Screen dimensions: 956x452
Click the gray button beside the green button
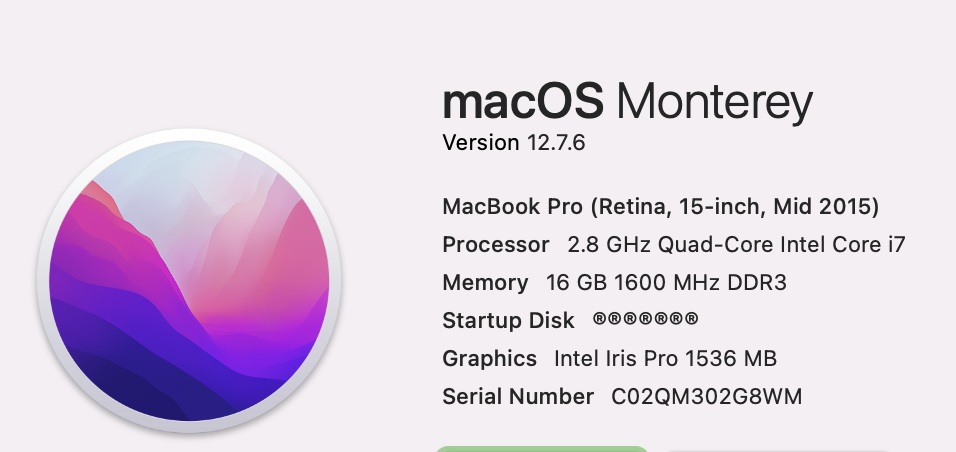tap(774, 450)
